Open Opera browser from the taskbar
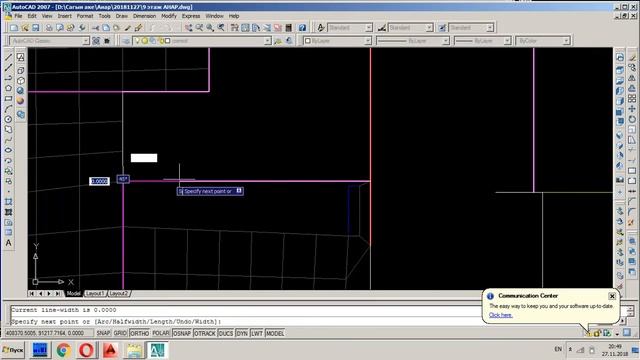640x360 pixels. tap(86, 350)
